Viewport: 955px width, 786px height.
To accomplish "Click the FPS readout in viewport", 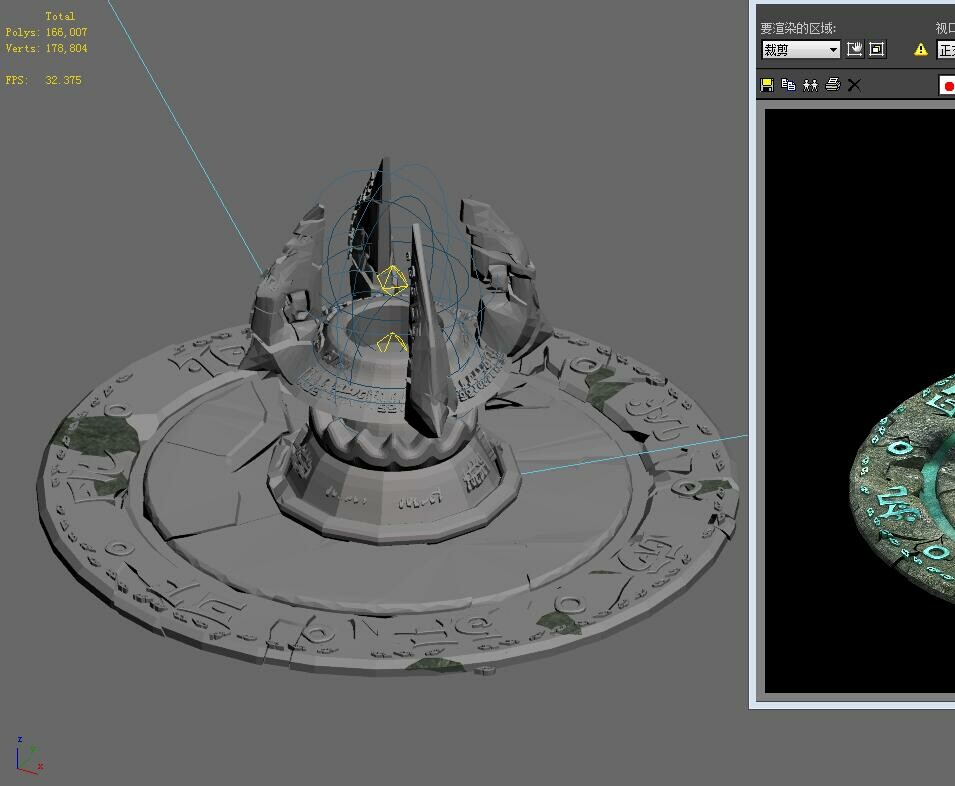I will point(43,80).
